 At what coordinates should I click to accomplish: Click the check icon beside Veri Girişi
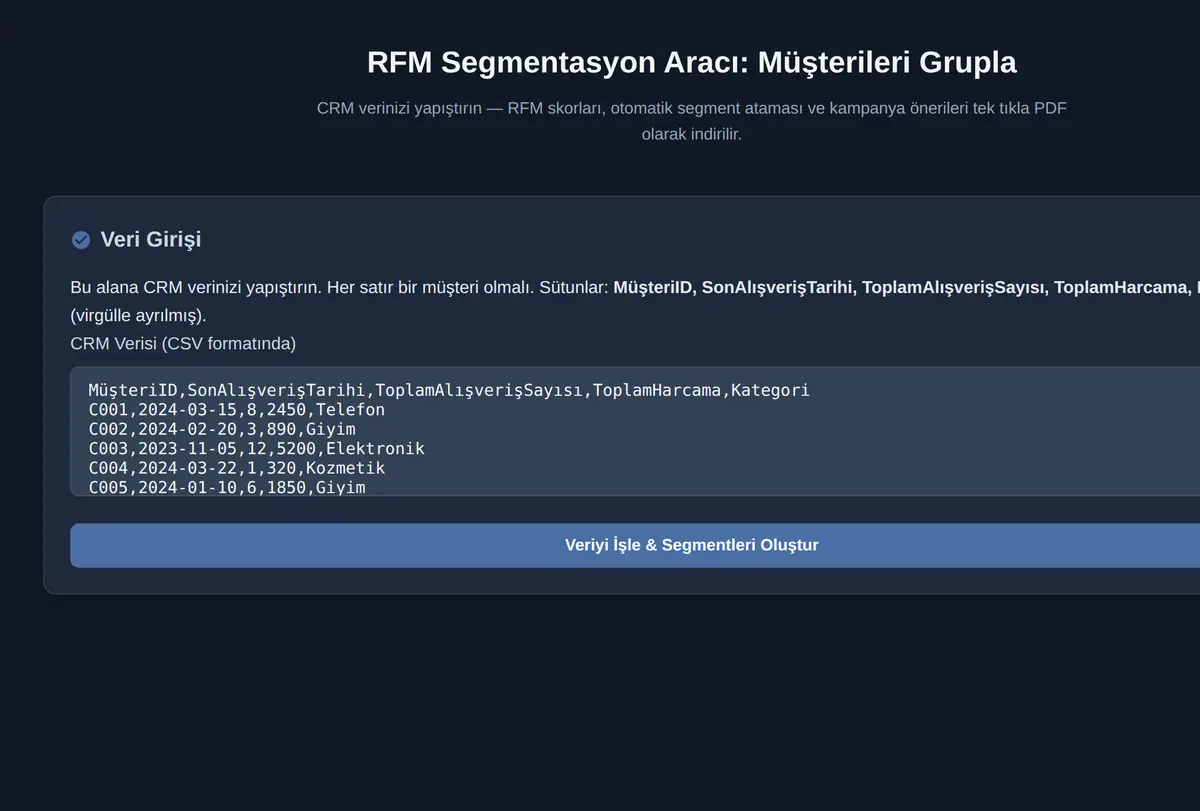click(81, 240)
